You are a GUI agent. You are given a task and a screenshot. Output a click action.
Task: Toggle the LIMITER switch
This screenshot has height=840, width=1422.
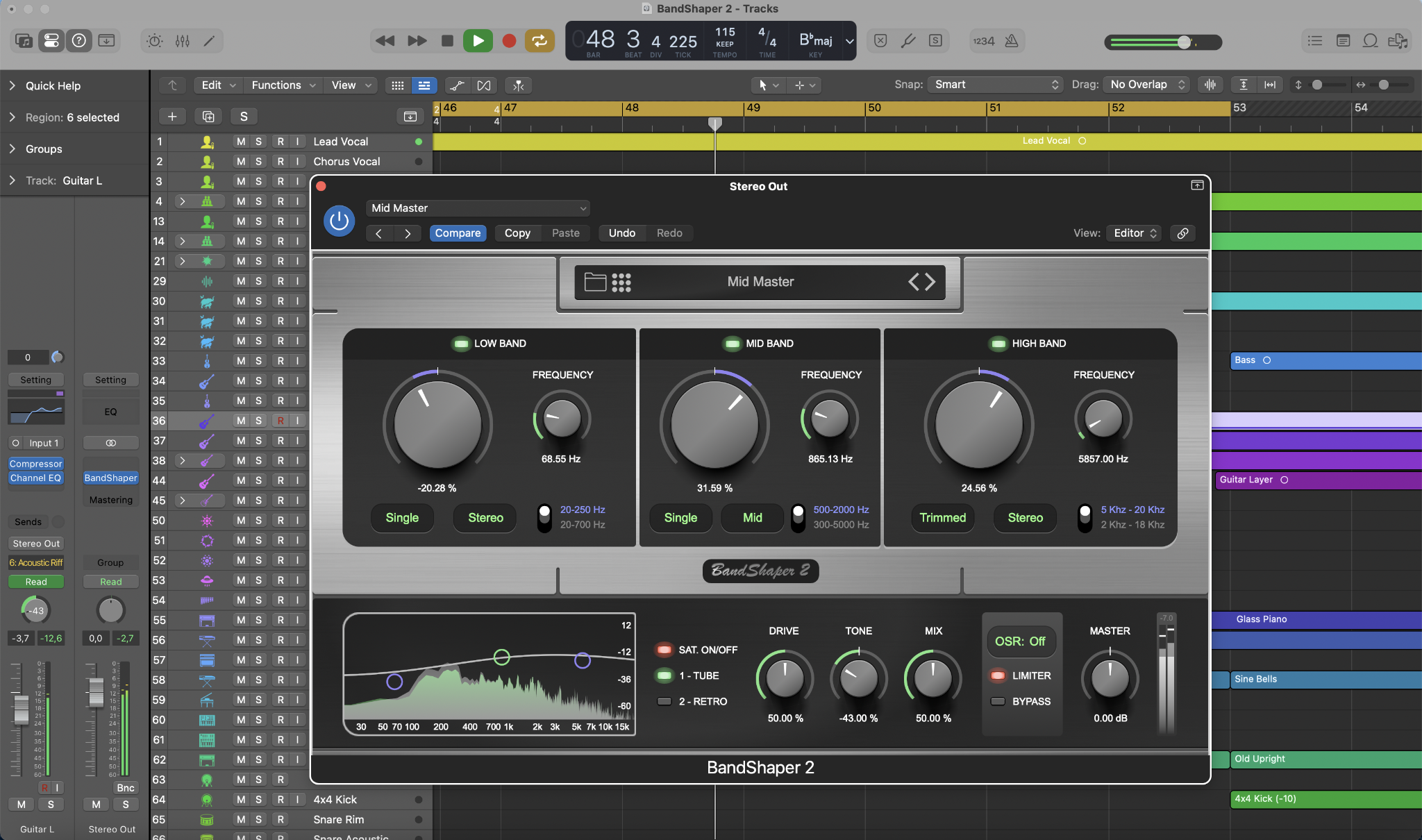(x=998, y=675)
